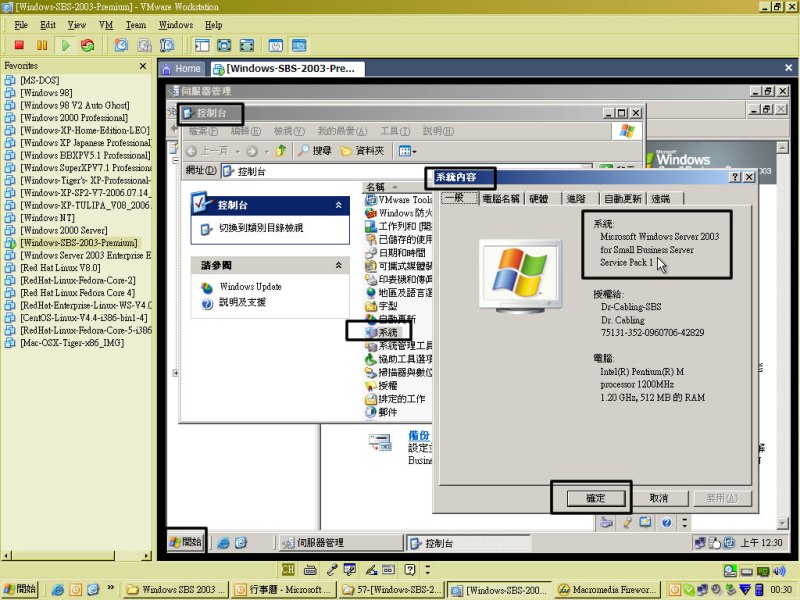Switch to full screen mode icon in VMware toolbar
The height and width of the screenshot is (600, 800).
(224, 45)
